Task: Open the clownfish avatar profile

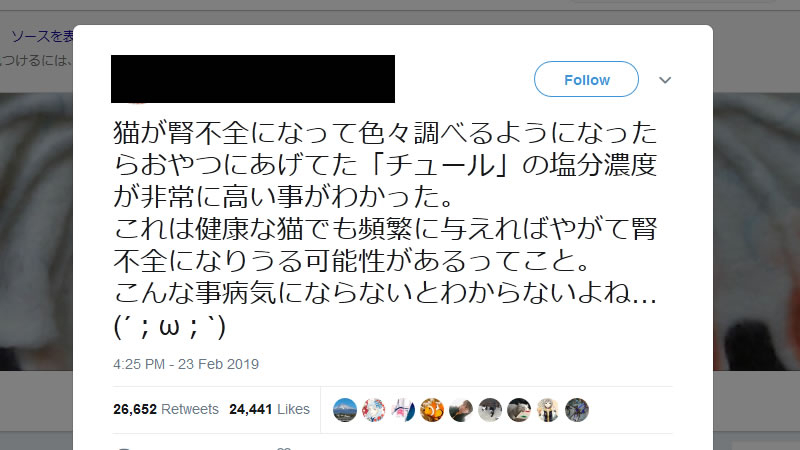Action: pos(432,410)
